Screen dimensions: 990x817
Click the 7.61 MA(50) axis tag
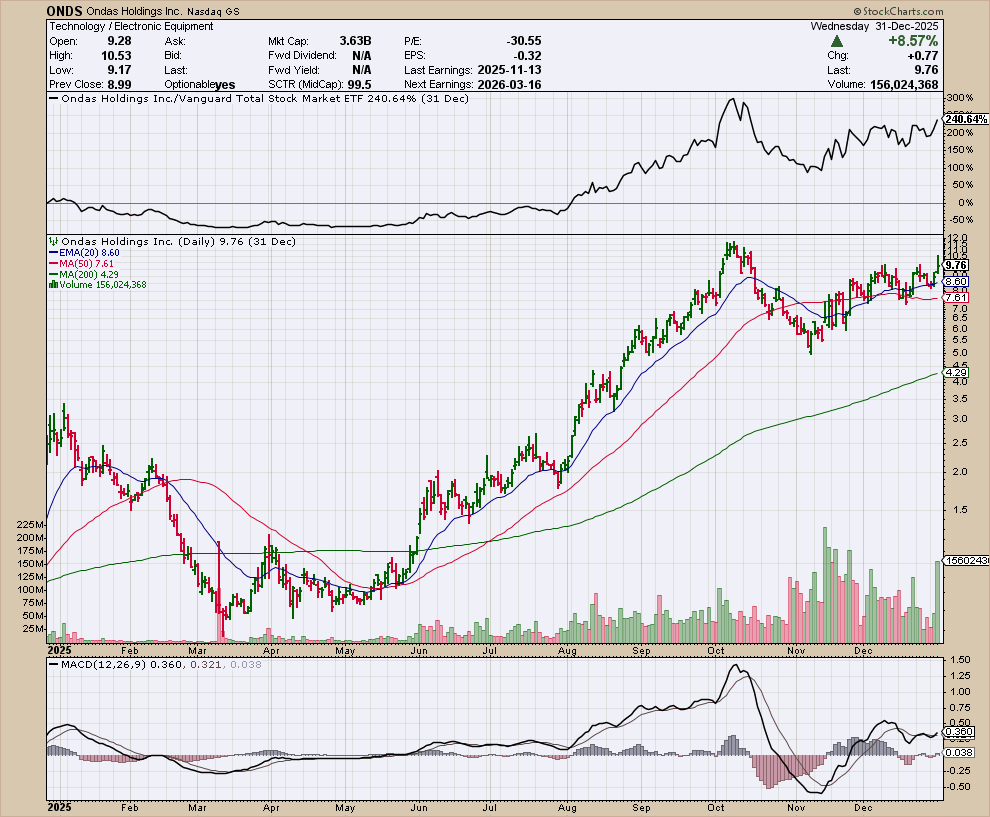[957, 297]
